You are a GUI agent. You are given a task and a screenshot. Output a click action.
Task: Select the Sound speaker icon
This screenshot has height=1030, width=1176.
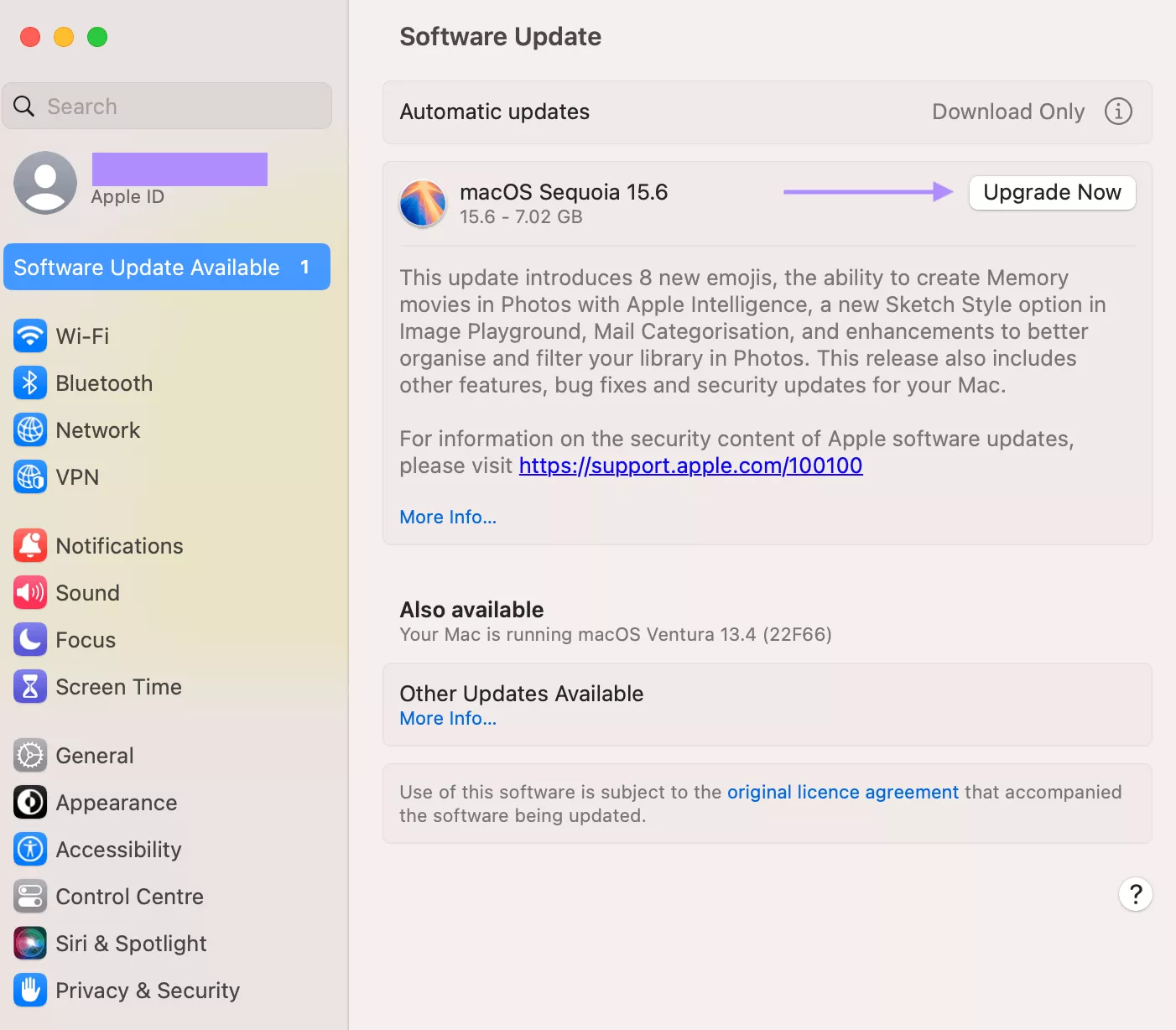point(30,593)
